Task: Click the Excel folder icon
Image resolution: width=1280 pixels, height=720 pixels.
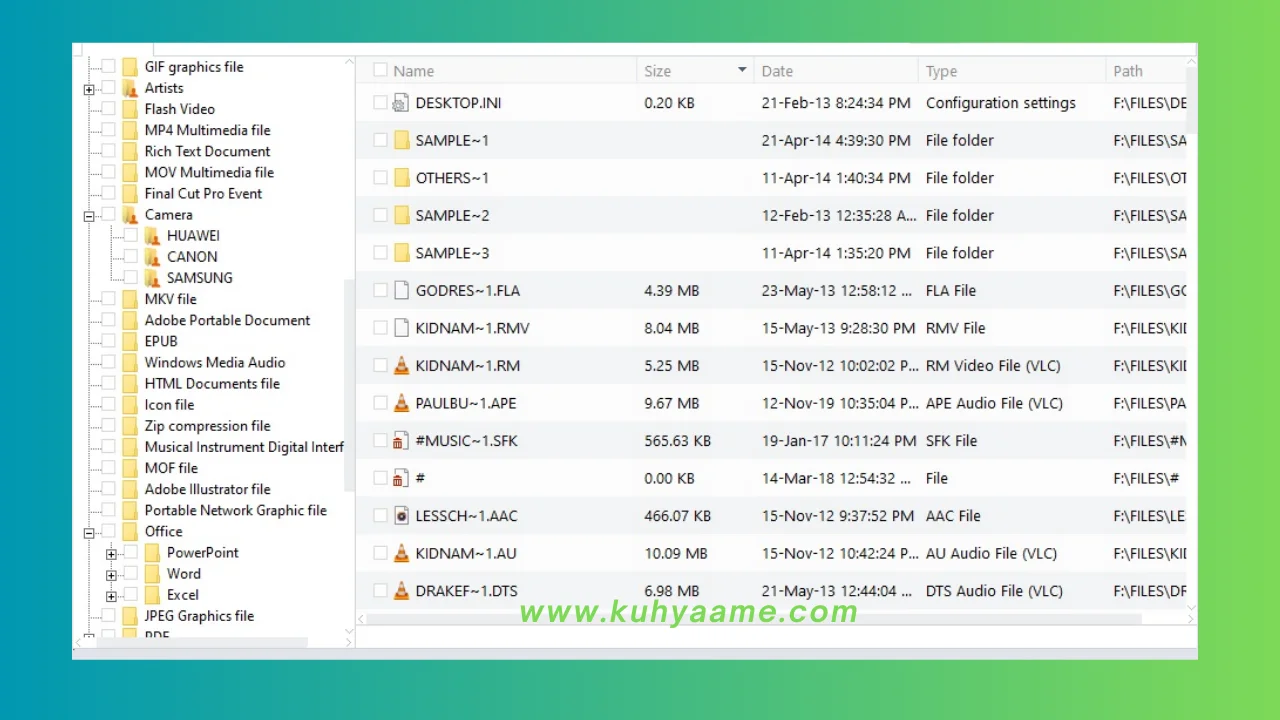Action: click(x=152, y=594)
